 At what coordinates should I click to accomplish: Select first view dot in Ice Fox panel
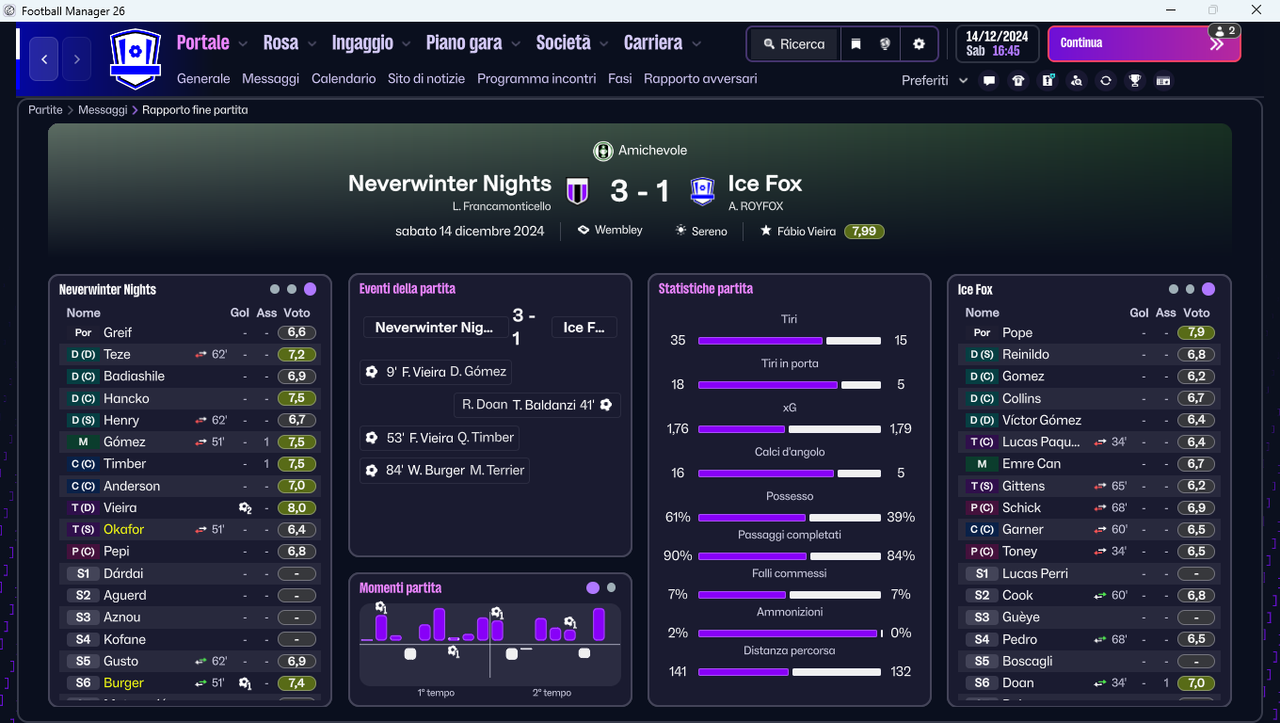click(x=1173, y=289)
